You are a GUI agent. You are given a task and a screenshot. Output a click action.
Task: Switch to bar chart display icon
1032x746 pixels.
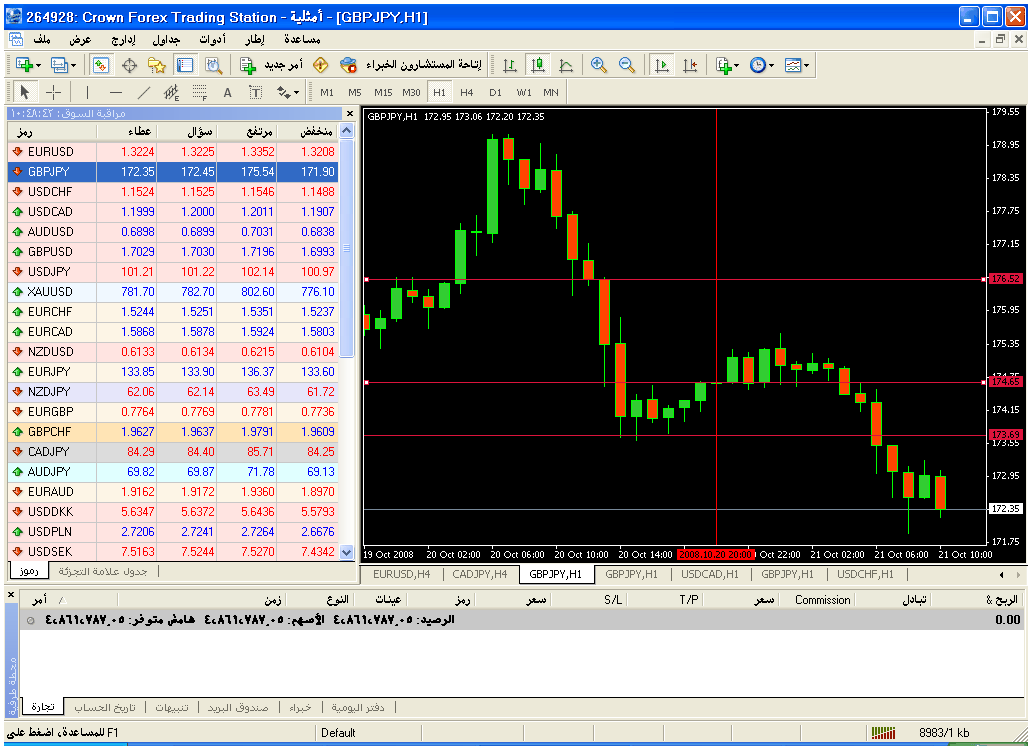[x=510, y=65]
